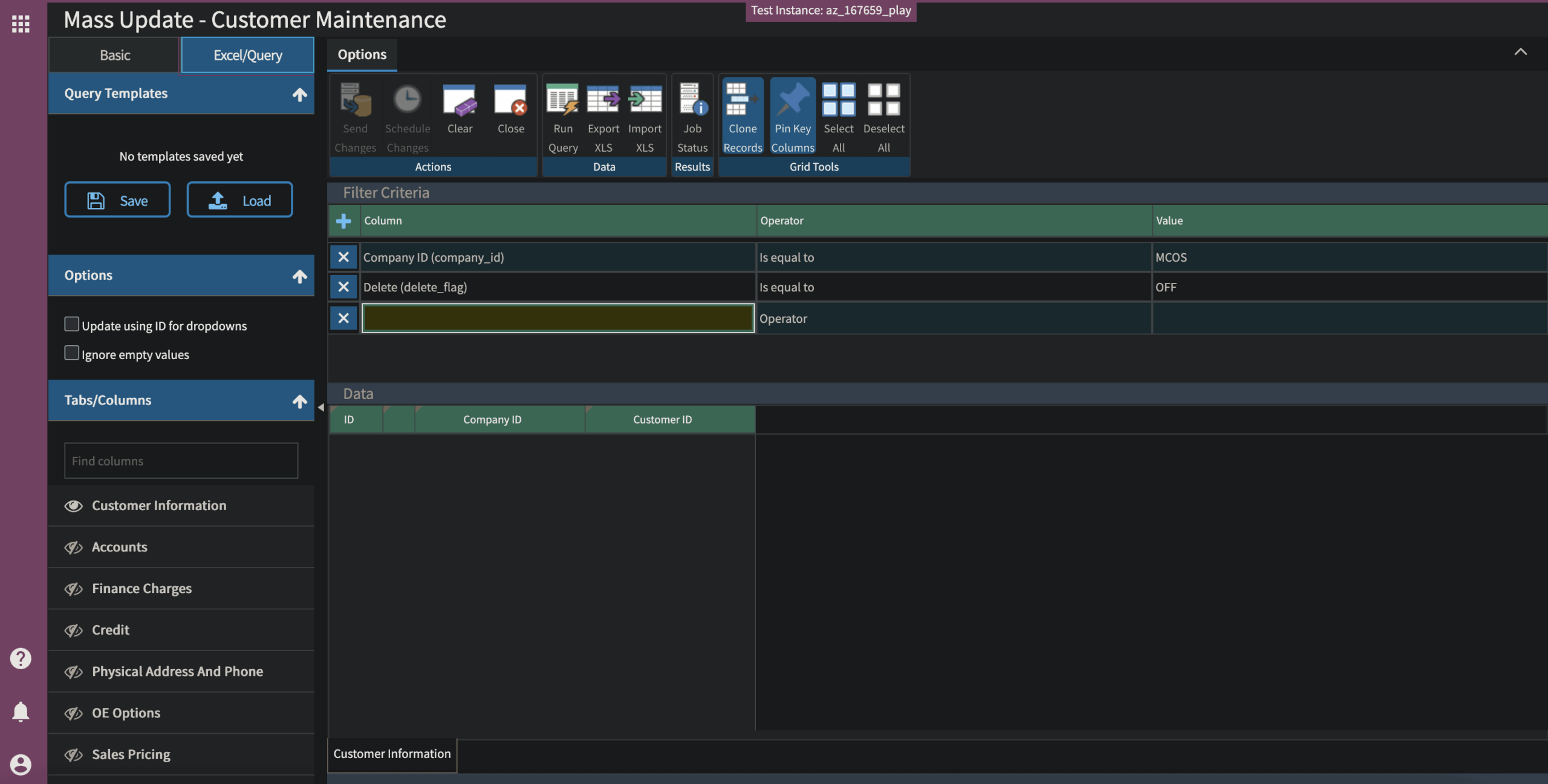Toggle visibility of Accounts tab columns
This screenshot has width=1548, height=784.
click(x=74, y=547)
